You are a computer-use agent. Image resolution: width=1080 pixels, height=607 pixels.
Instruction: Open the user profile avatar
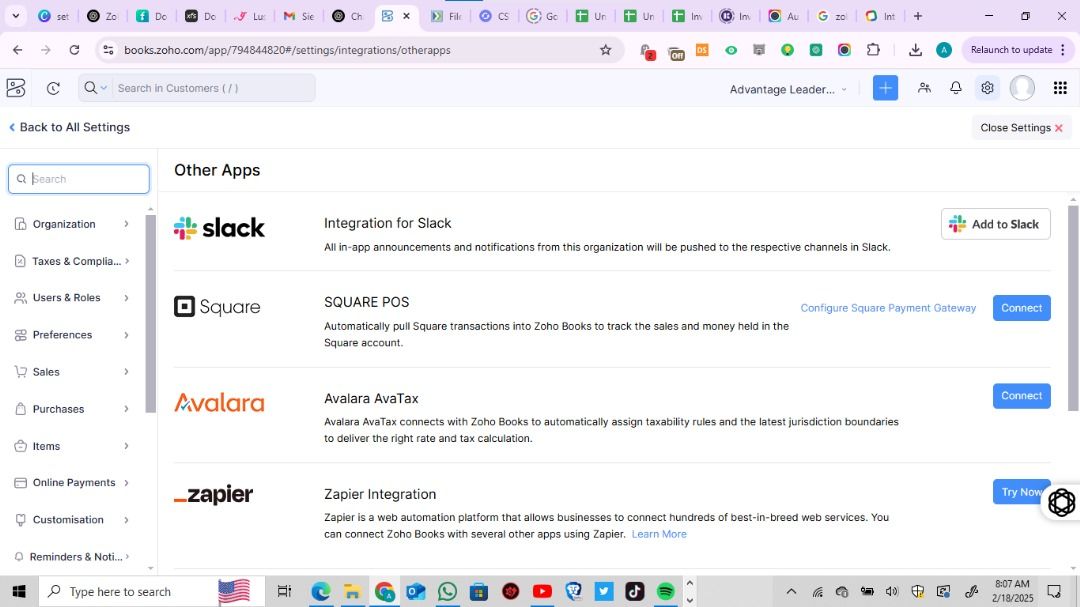pyautogui.click(x=1022, y=88)
